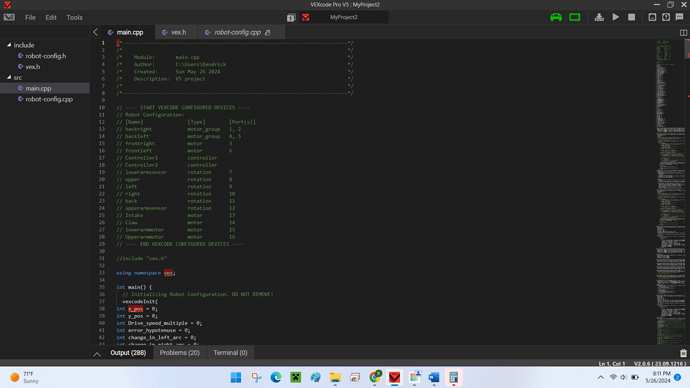The image size is (690, 388).
Task: Show the Output (288) panel tab
Action: coord(128,353)
